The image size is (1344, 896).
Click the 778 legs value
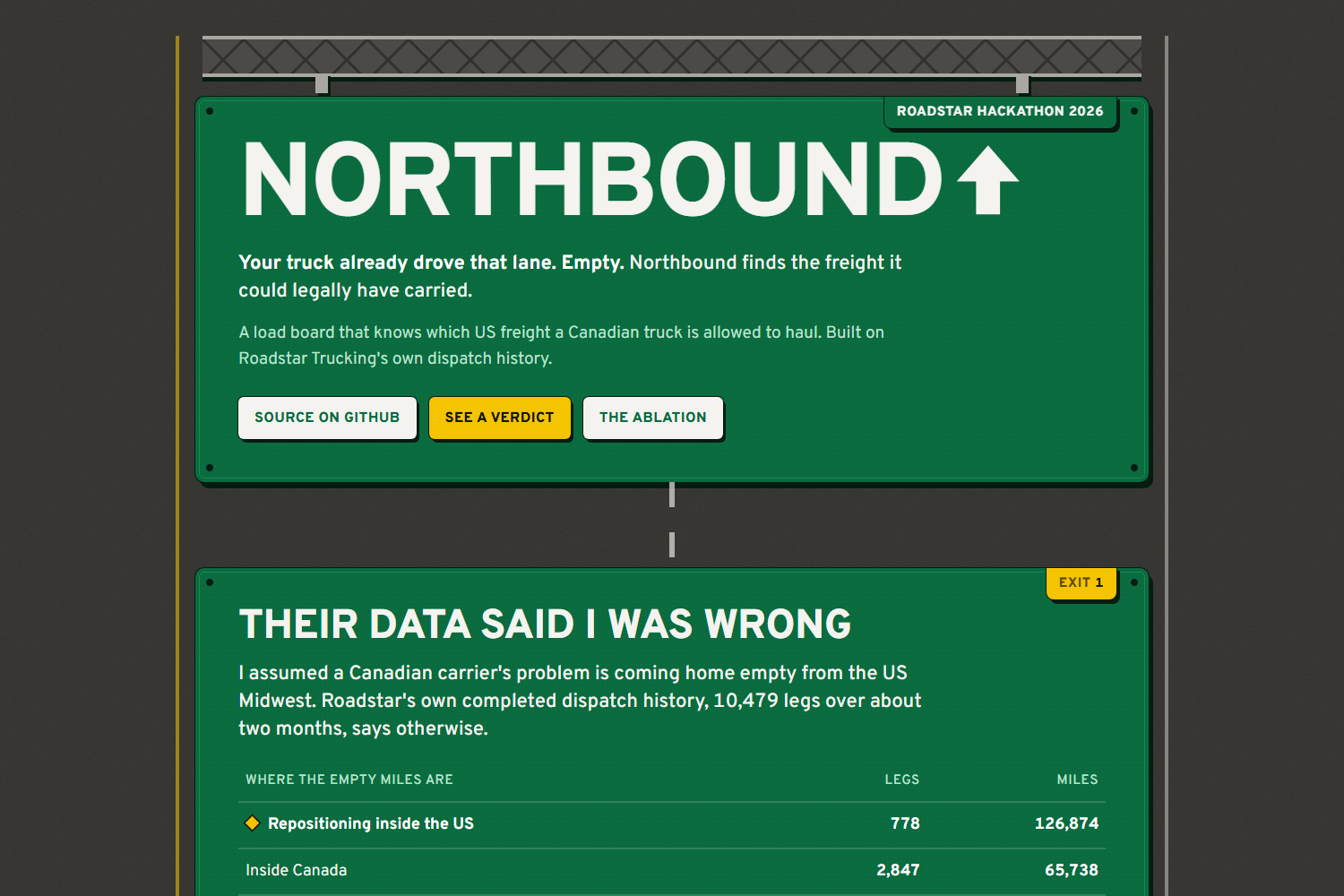pos(905,823)
